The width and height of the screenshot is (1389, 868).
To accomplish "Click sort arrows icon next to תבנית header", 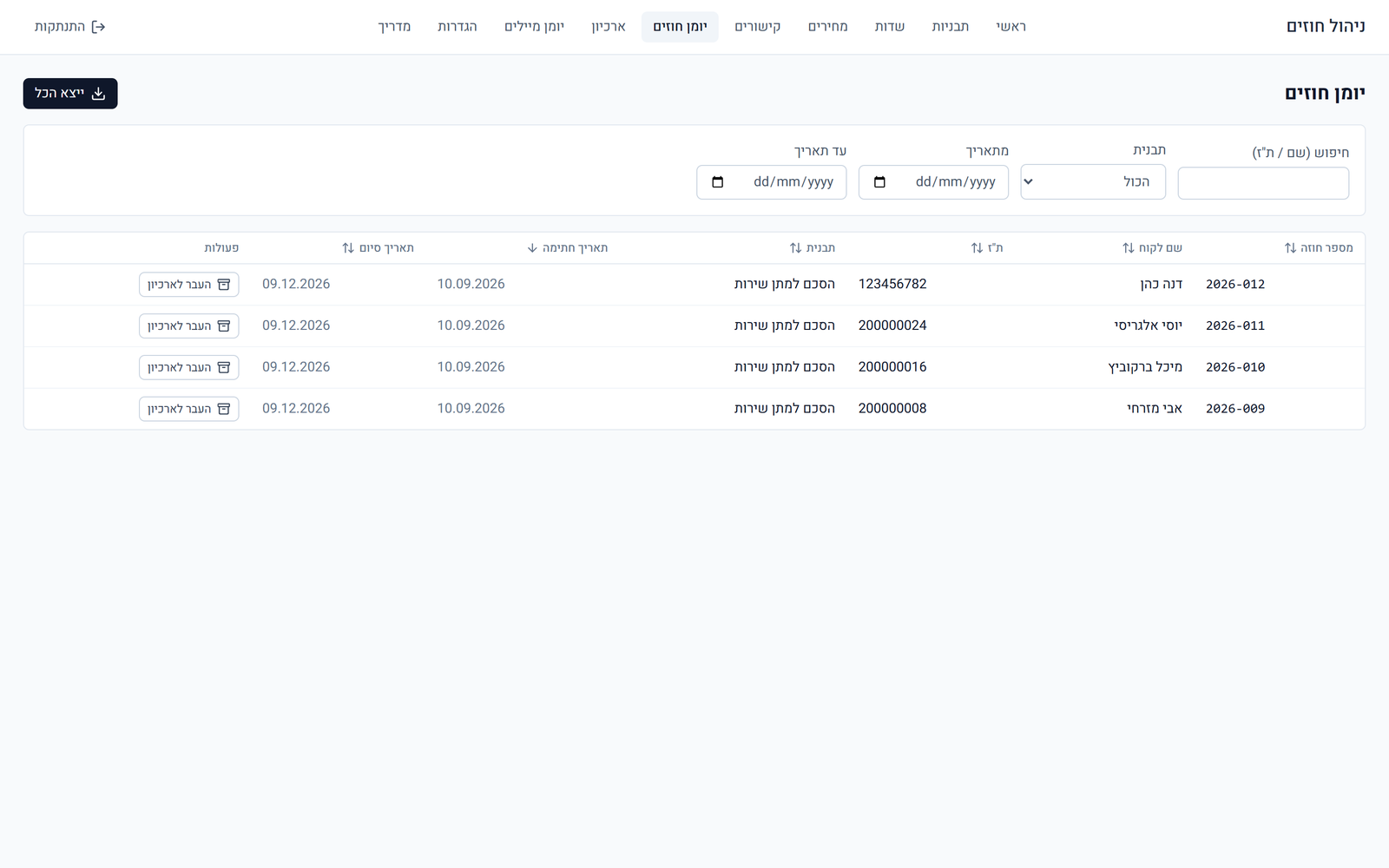I will (x=795, y=248).
